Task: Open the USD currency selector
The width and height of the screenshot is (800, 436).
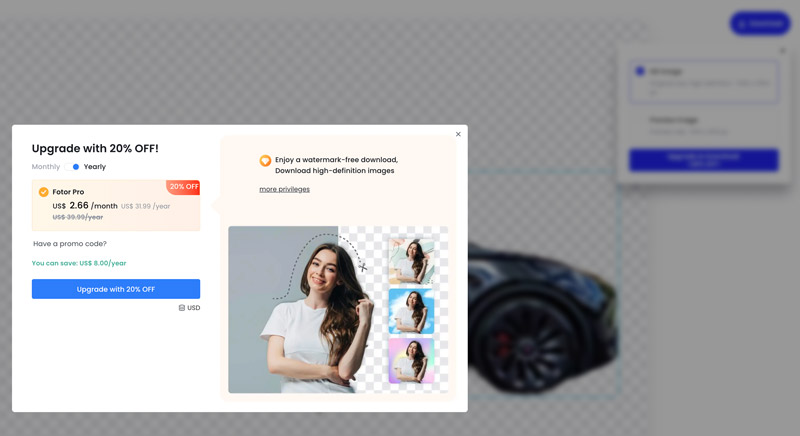Action: (189, 308)
